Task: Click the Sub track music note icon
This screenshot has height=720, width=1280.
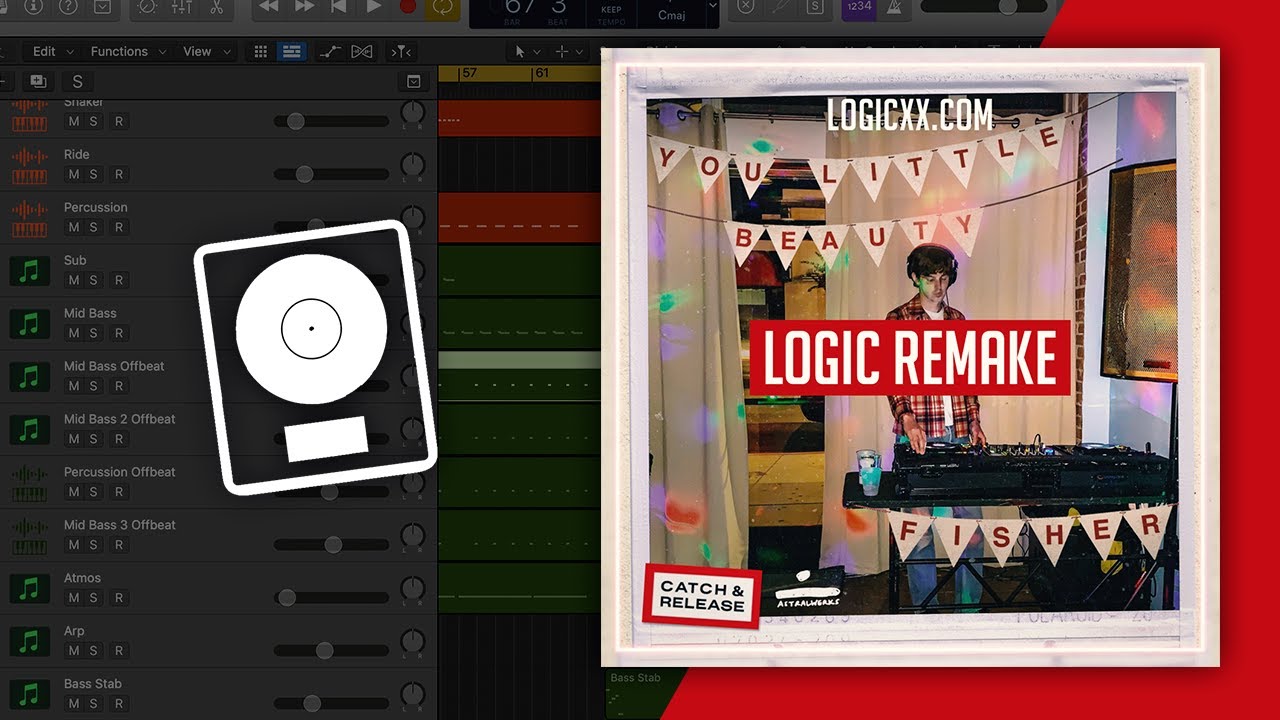Action: coord(29,271)
